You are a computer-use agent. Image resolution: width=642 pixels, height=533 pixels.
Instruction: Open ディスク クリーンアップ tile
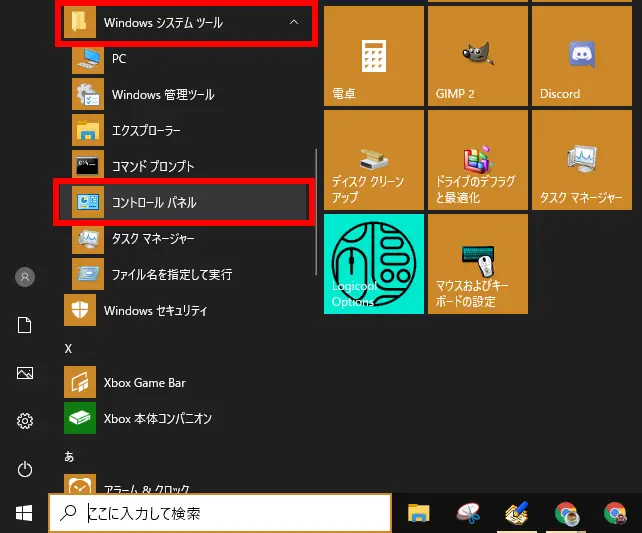click(374, 160)
